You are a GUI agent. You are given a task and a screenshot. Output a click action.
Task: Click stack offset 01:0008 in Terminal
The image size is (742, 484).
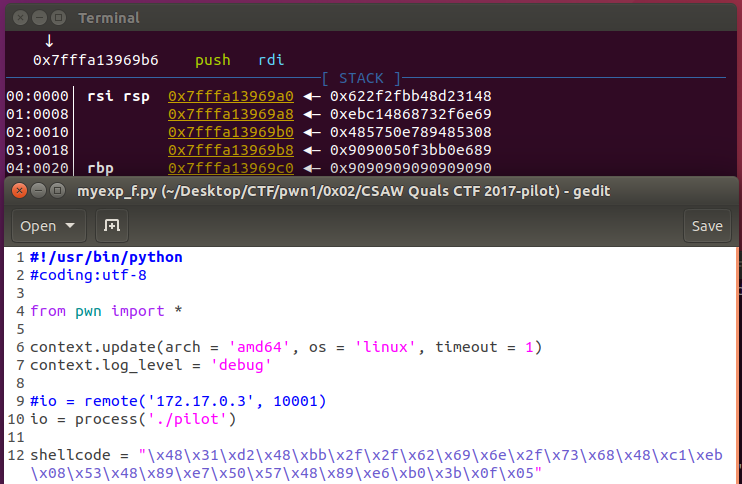coord(37,114)
